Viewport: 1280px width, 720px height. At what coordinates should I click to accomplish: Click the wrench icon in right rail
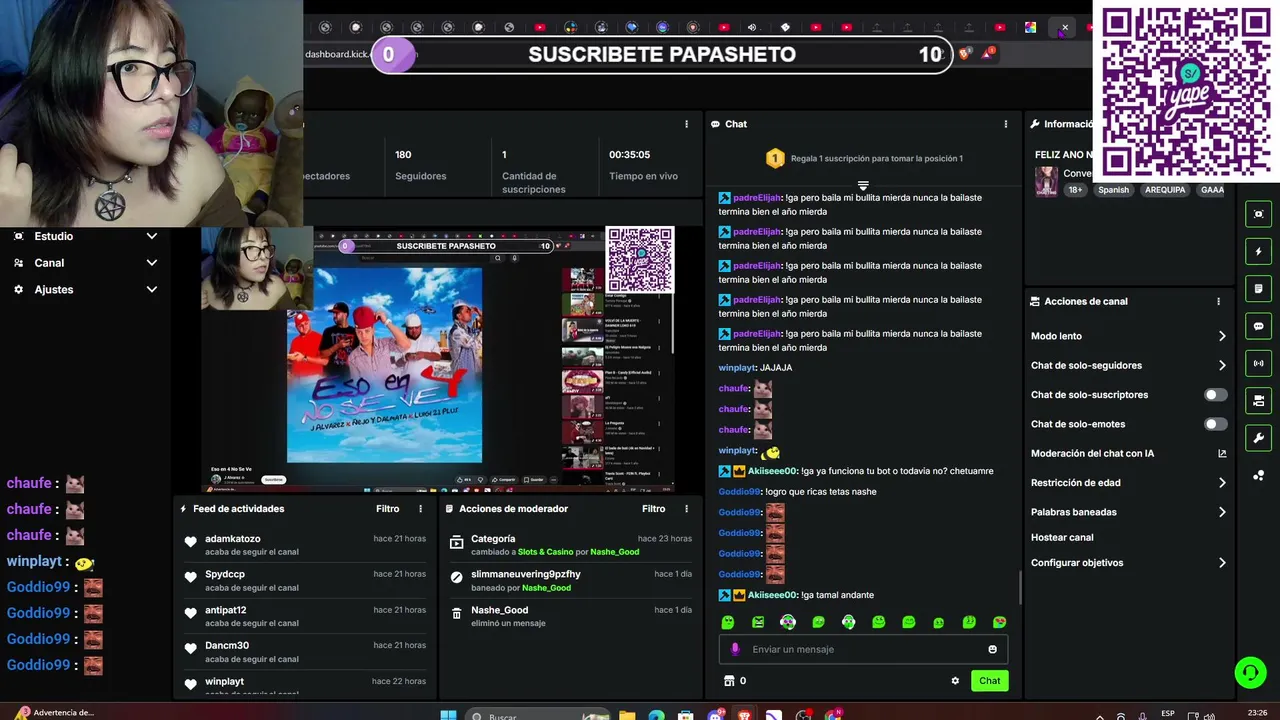pos(1258,438)
